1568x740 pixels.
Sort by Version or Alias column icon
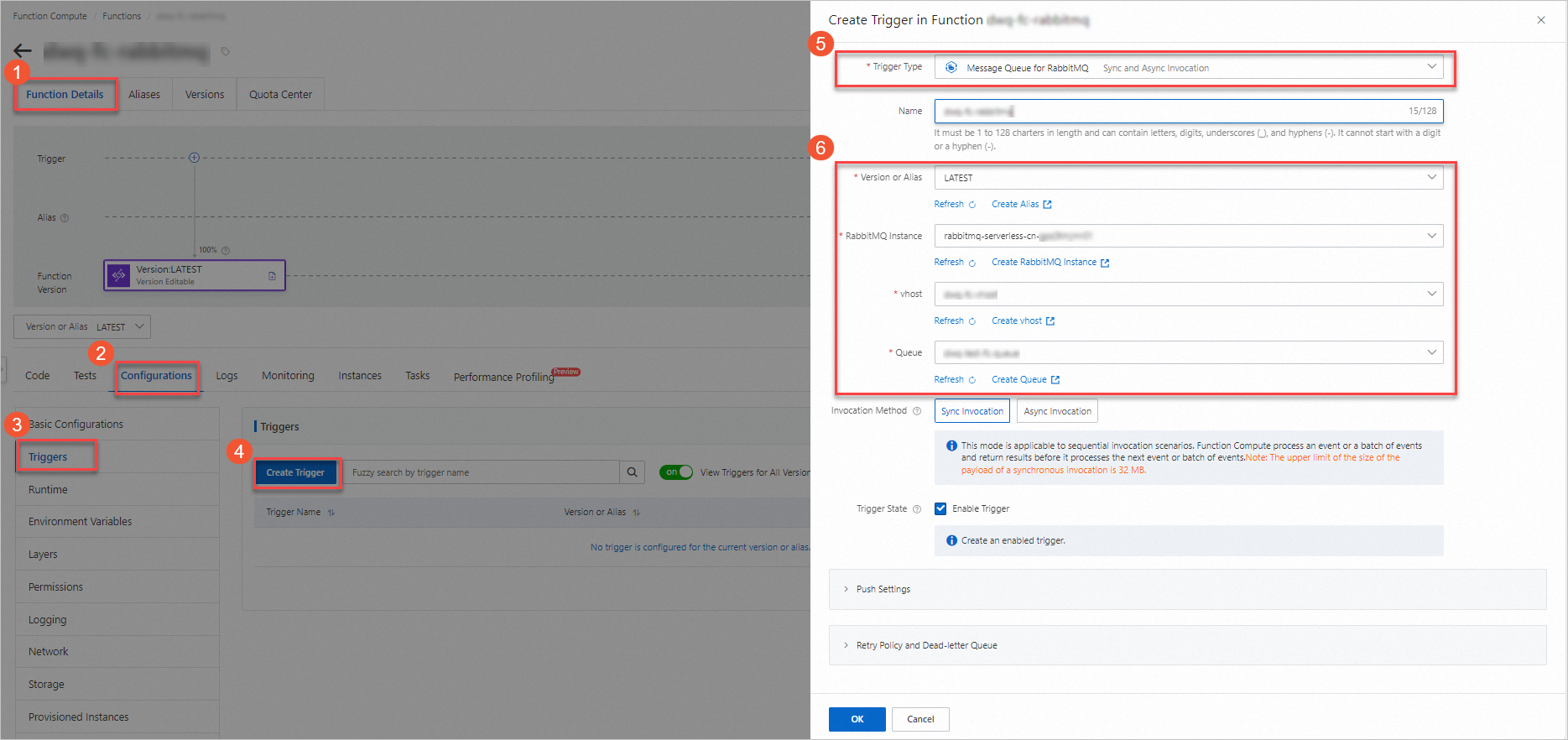pos(637,513)
